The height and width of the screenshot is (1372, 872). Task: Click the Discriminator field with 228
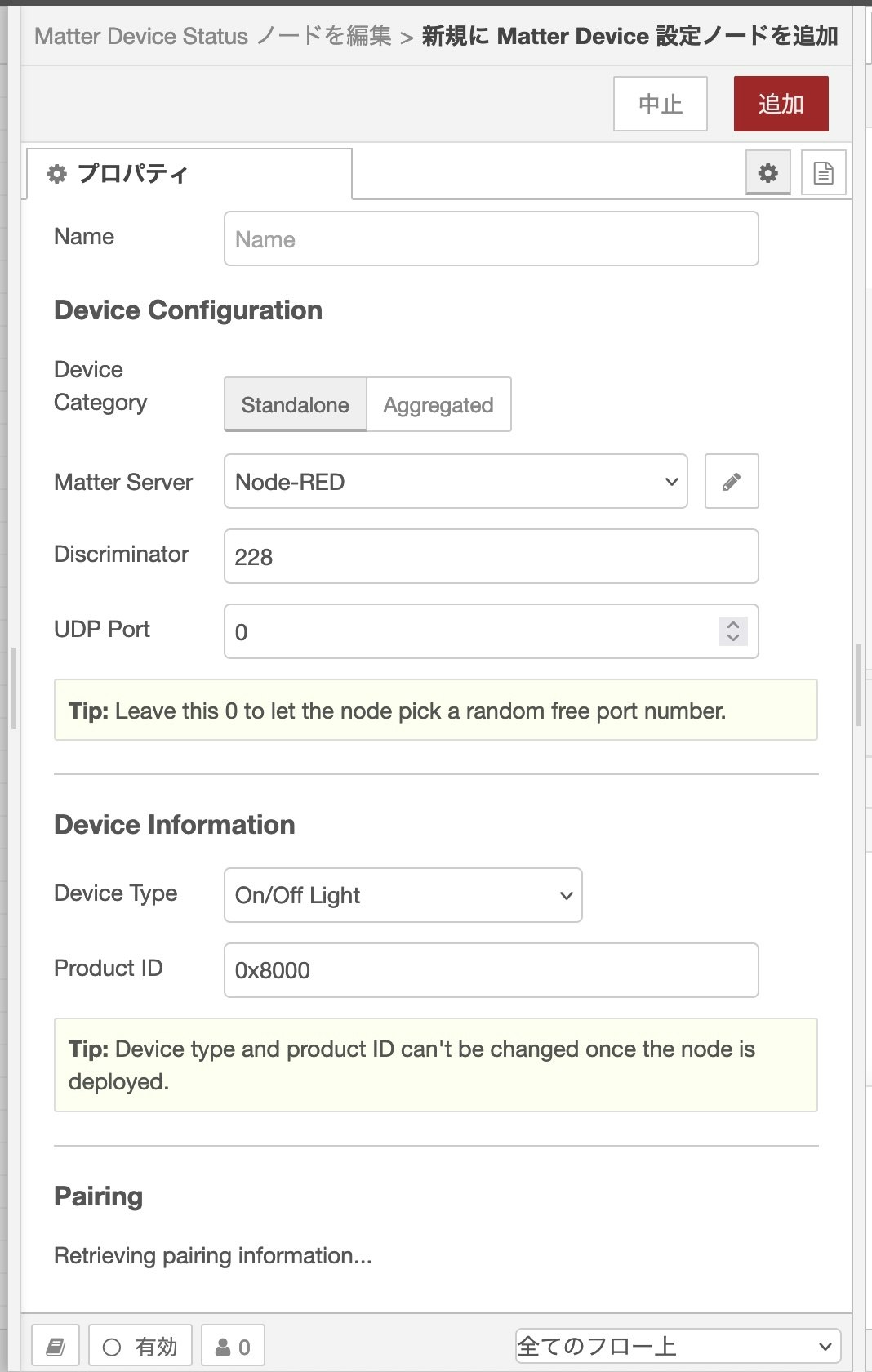tap(491, 557)
